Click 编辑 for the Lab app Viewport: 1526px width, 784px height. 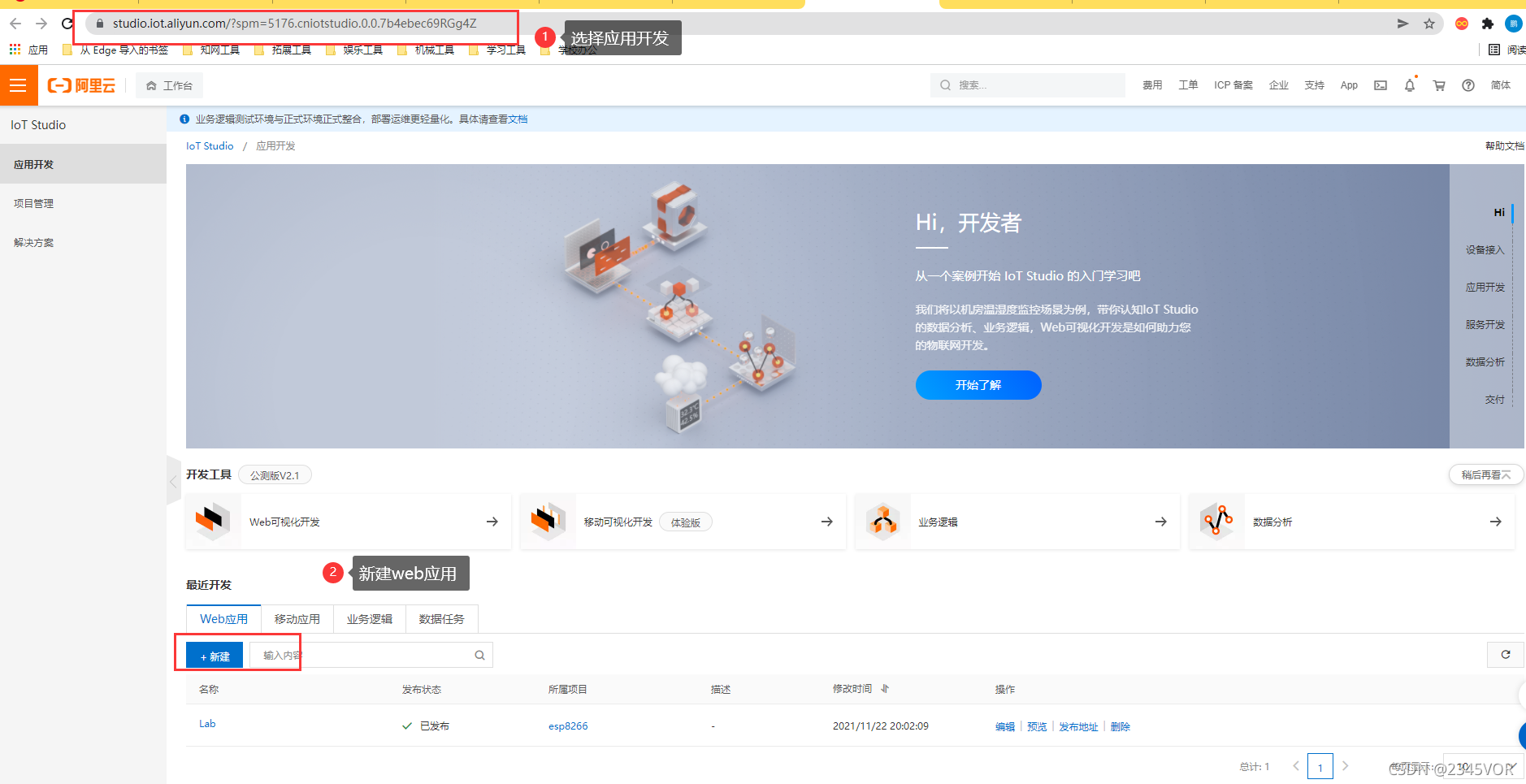tap(1005, 727)
